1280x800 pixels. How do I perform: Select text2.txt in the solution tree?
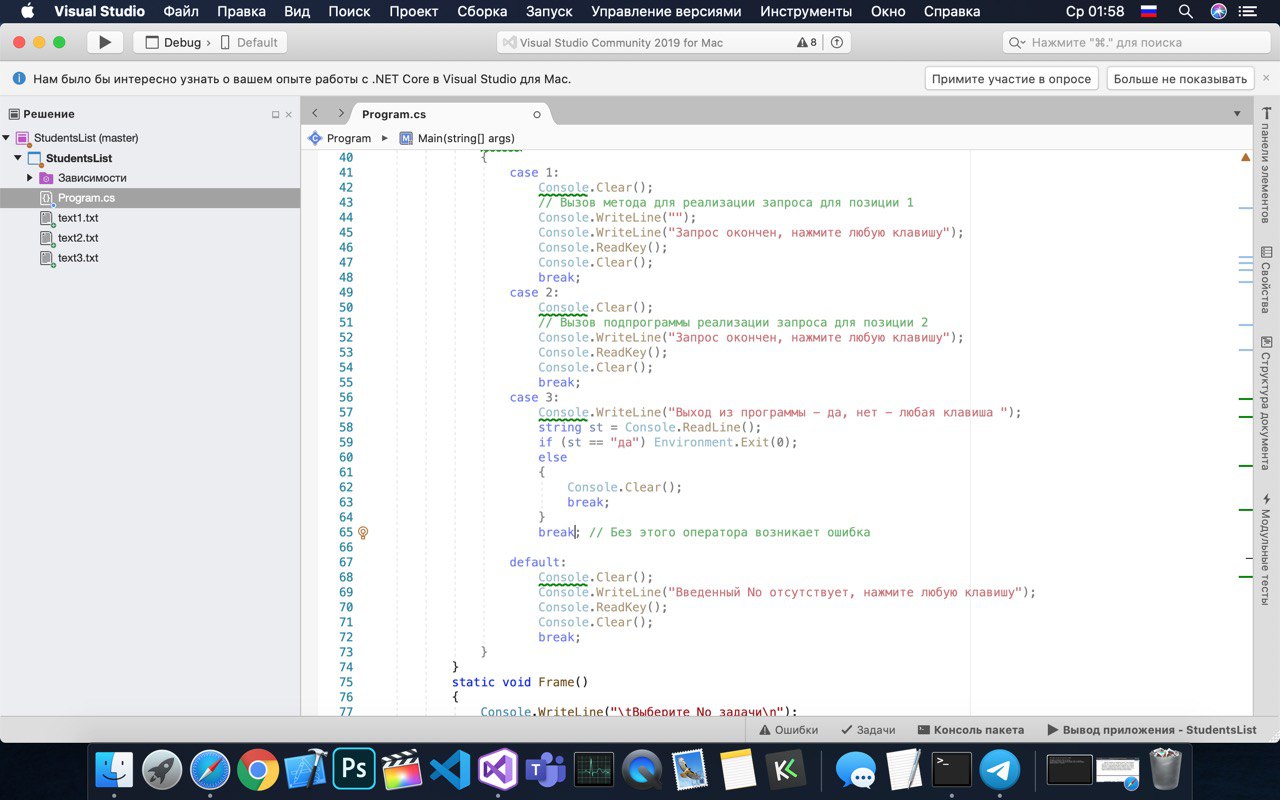point(78,238)
